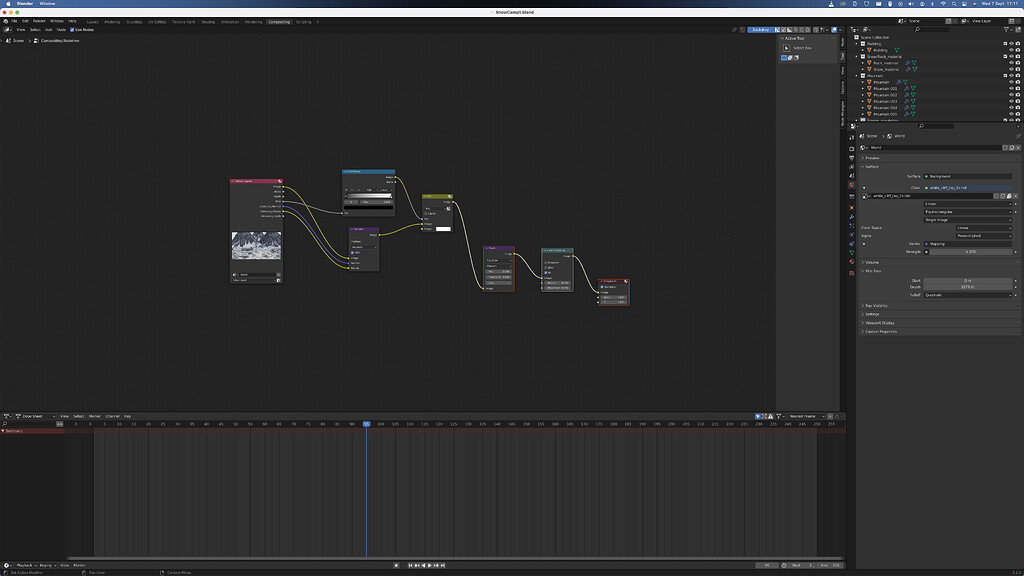Disable render camera icon for Mountain.002
This screenshot has width=1024, height=576.
coord(1017,95)
